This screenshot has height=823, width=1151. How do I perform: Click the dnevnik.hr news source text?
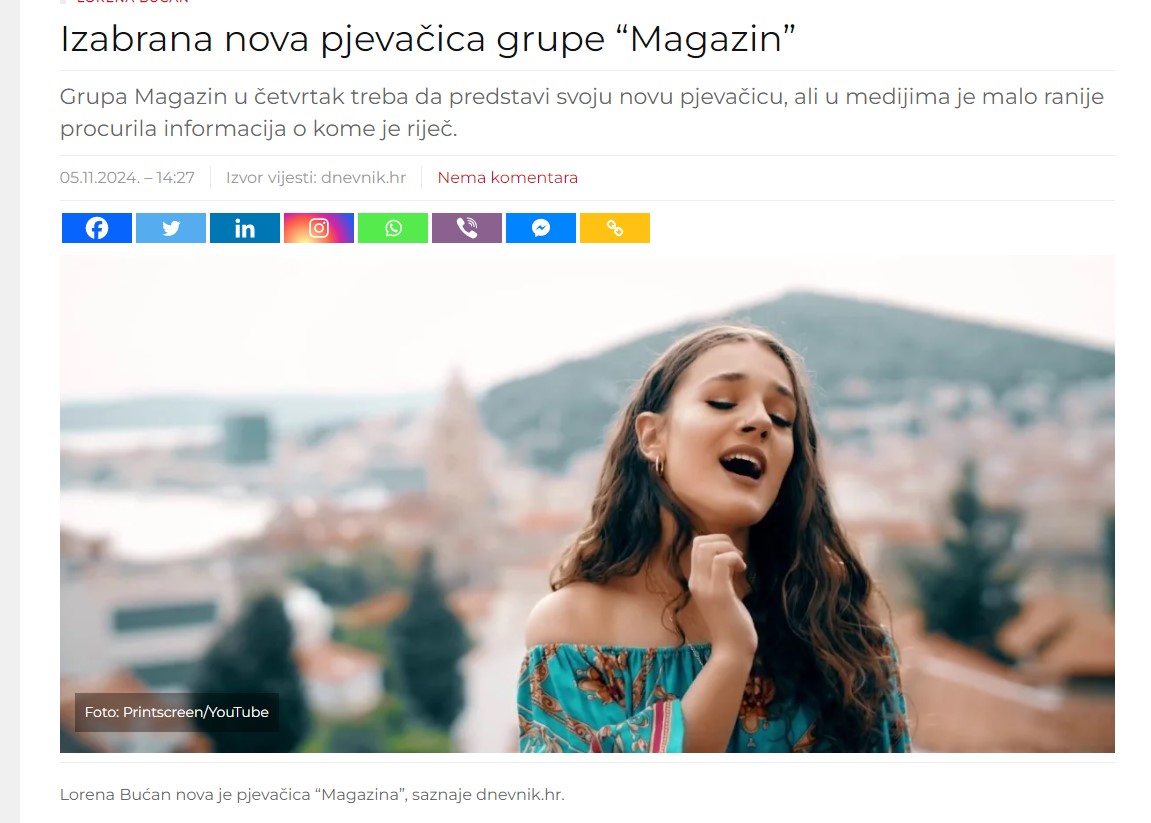point(363,178)
